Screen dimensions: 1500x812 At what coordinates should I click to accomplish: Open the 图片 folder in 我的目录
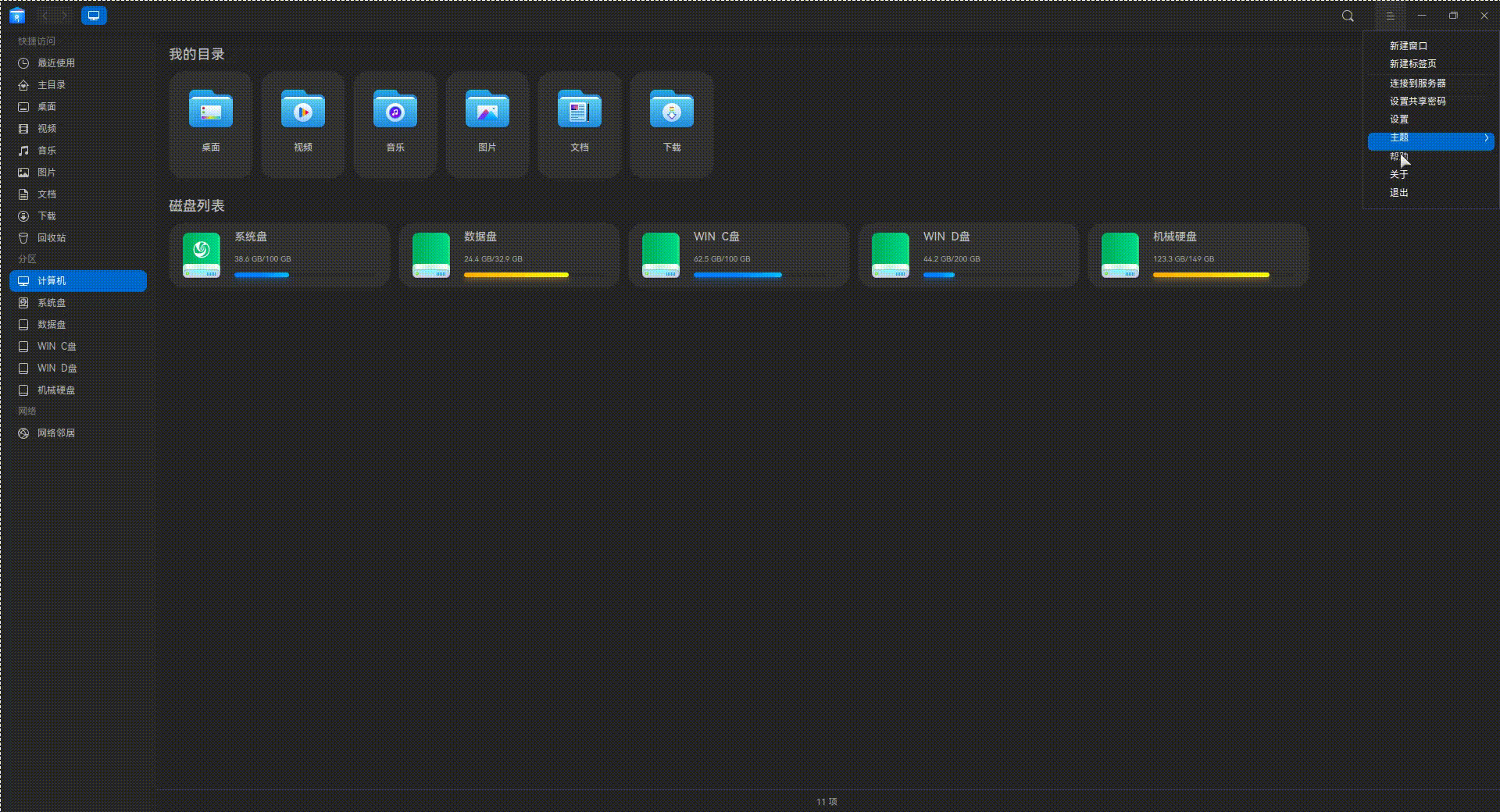coord(487,125)
